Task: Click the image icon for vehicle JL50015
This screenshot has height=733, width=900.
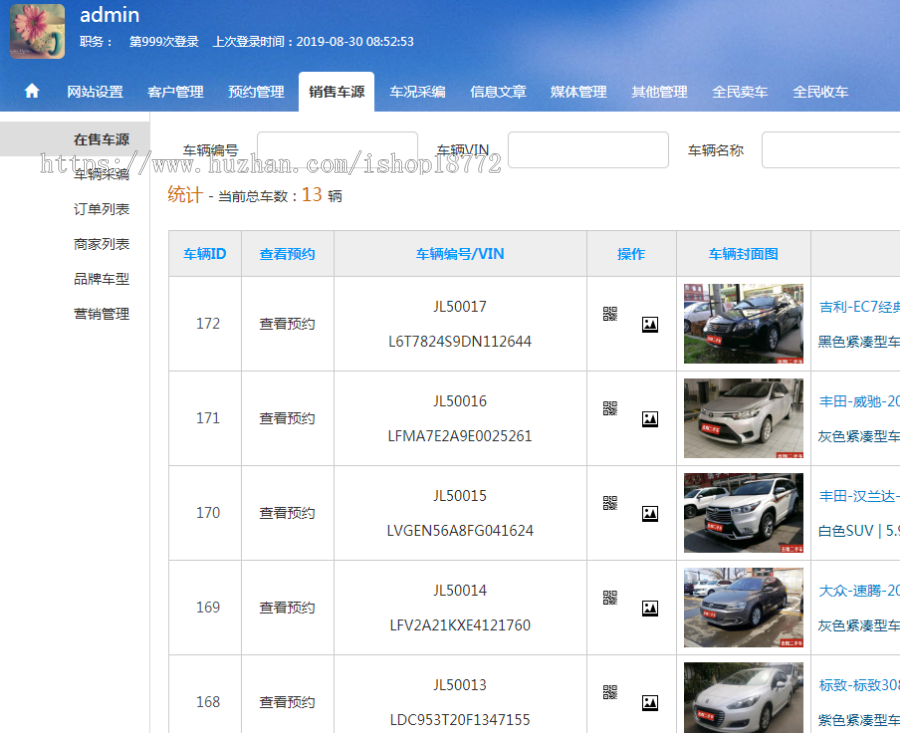Action: pyautogui.click(x=651, y=513)
